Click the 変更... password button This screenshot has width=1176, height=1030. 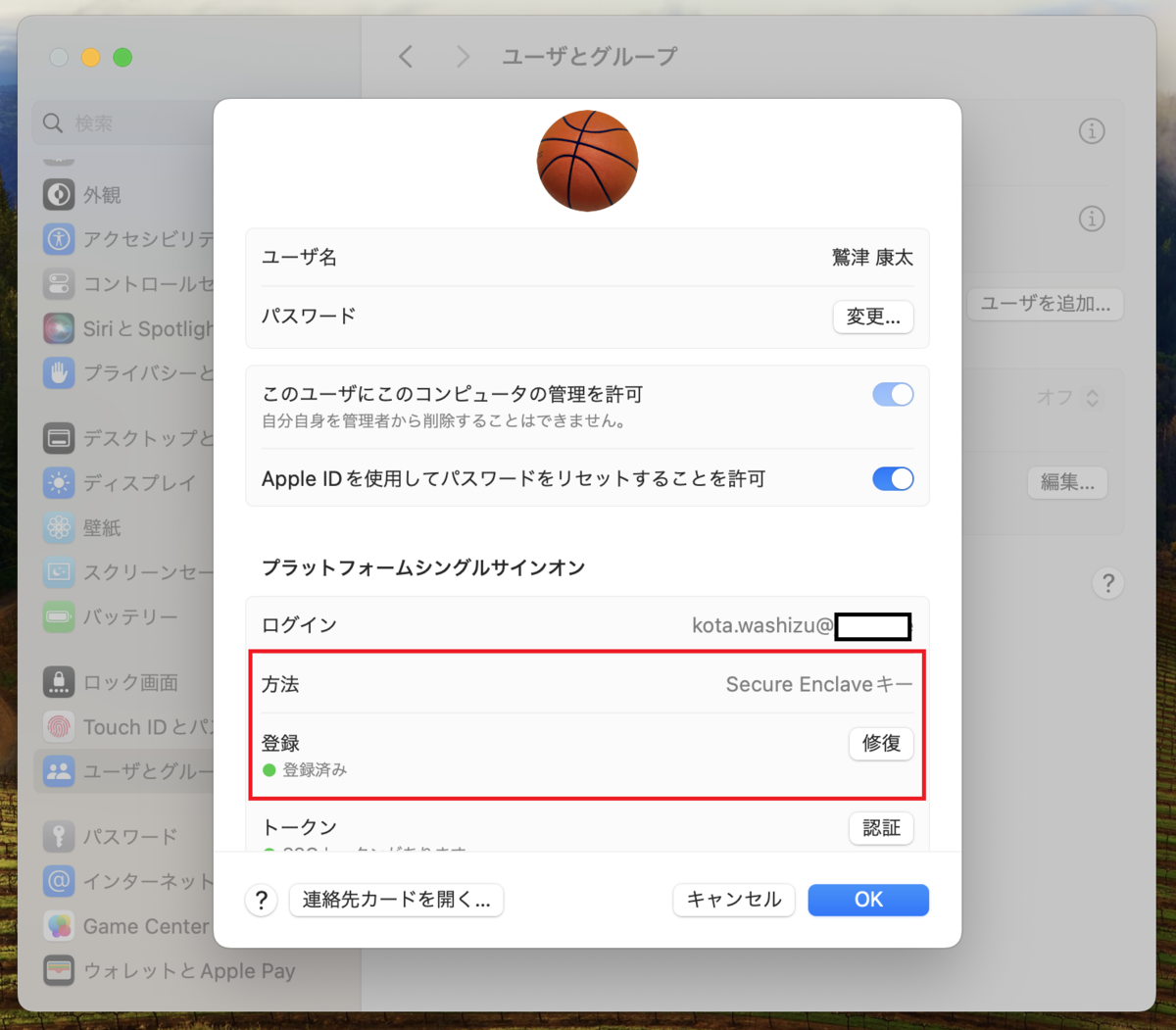pos(873,317)
